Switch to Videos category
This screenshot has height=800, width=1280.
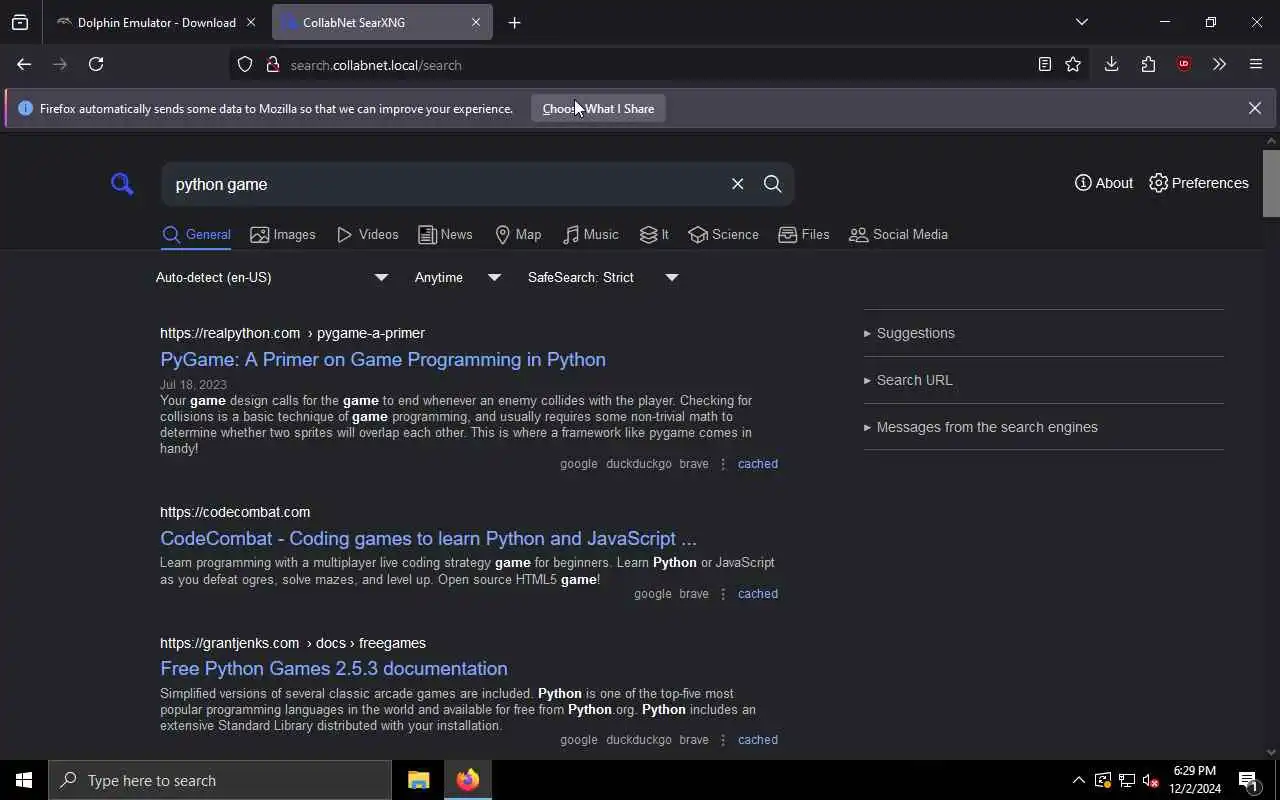click(368, 235)
